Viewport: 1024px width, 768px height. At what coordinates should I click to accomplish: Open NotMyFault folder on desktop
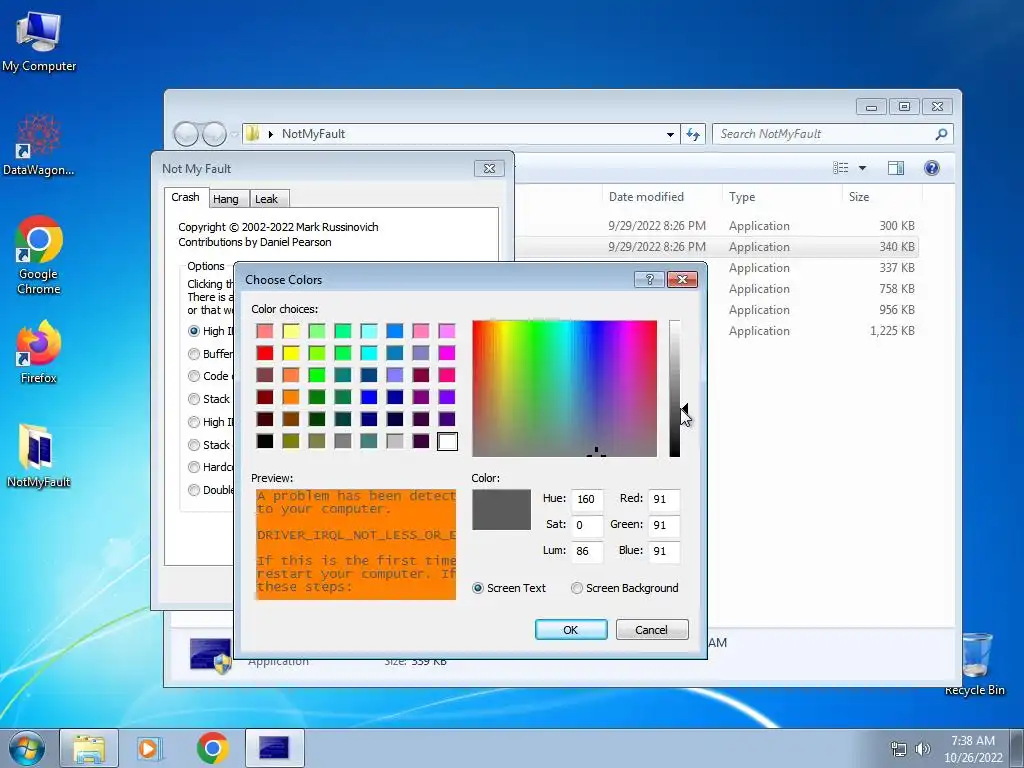39,456
